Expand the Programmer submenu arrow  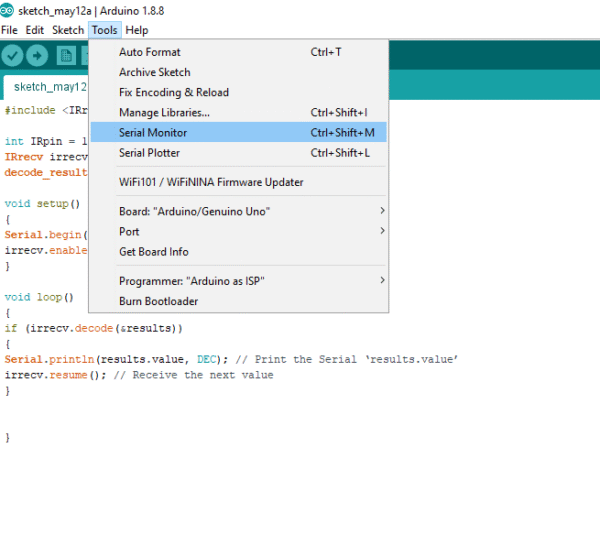pyautogui.click(x=381, y=281)
